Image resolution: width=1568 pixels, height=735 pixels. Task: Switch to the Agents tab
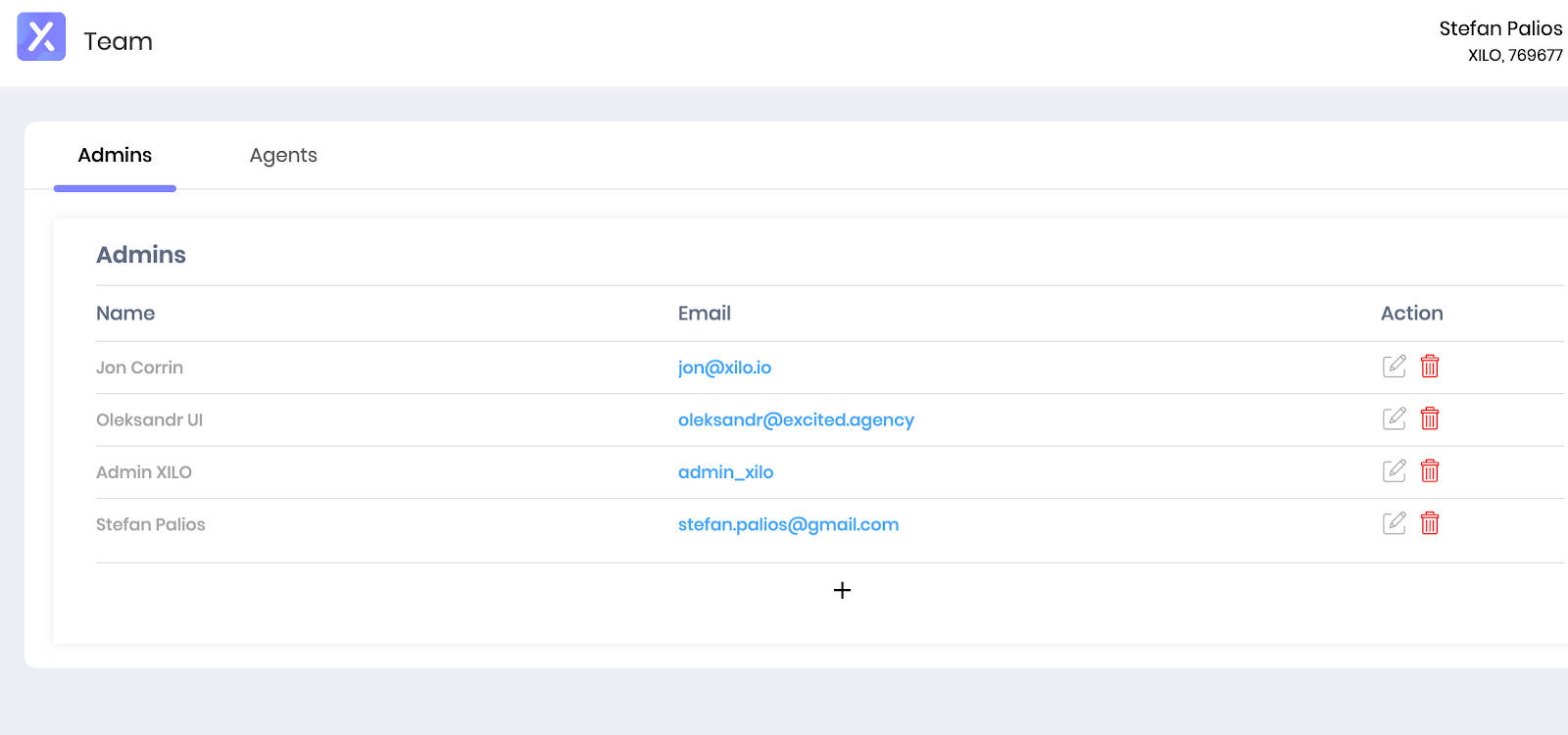coord(283,155)
